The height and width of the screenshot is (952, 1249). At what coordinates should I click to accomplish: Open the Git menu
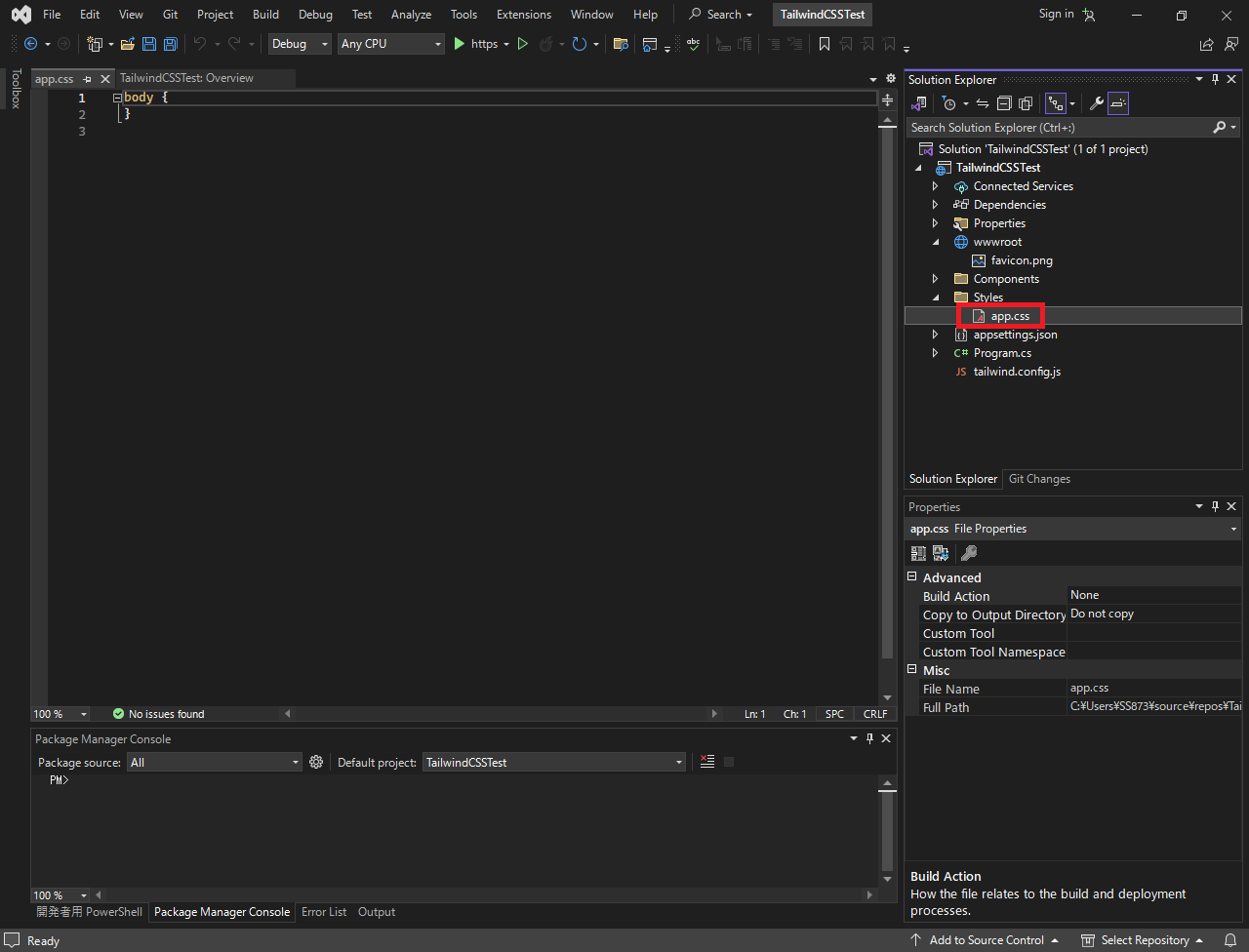coord(170,15)
